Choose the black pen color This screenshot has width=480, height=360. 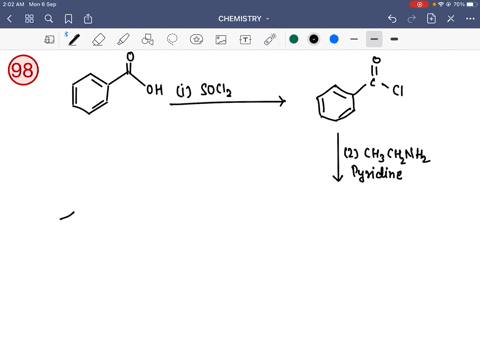click(x=314, y=39)
